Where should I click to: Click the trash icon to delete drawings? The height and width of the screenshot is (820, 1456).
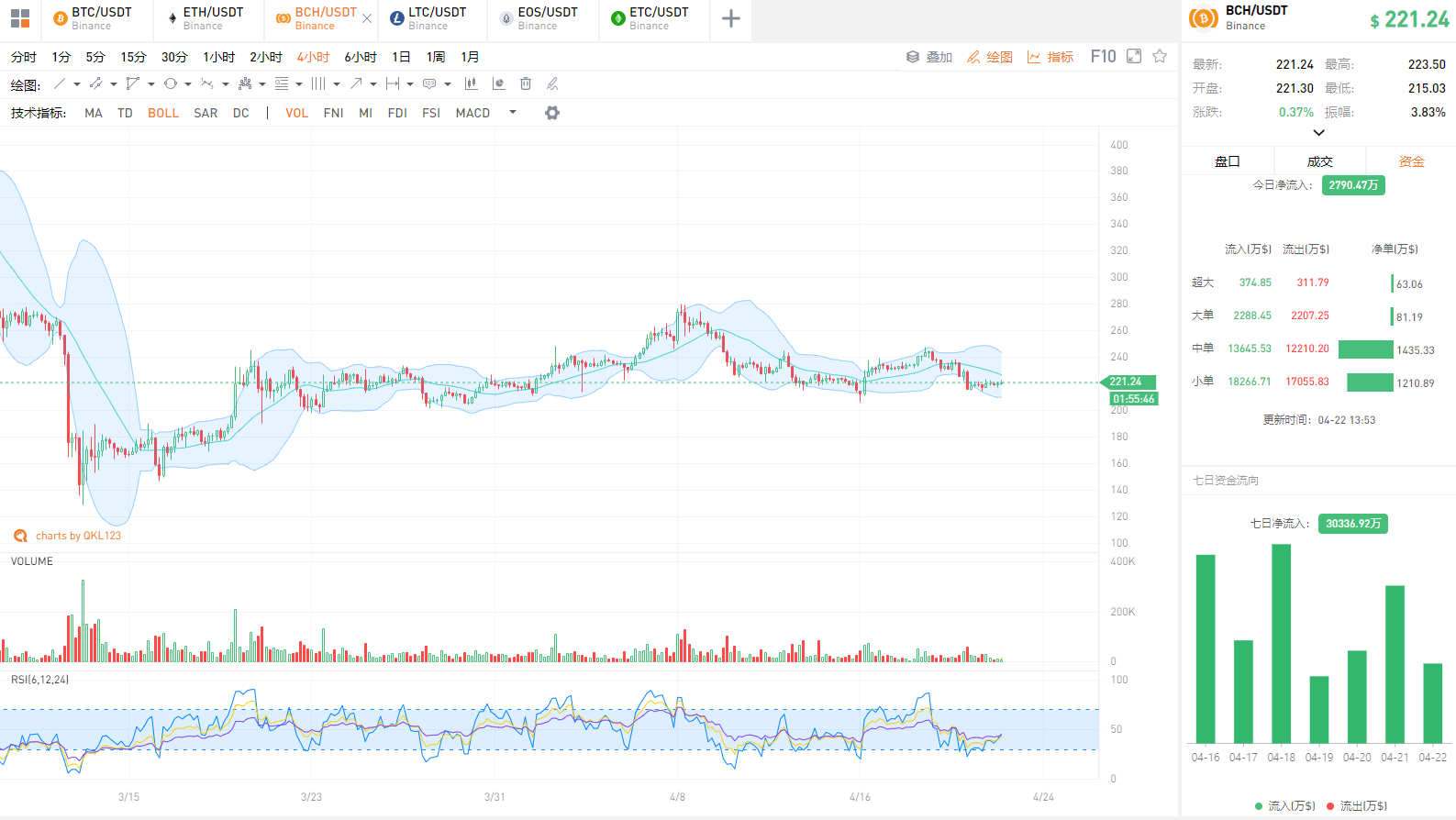(x=526, y=83)
